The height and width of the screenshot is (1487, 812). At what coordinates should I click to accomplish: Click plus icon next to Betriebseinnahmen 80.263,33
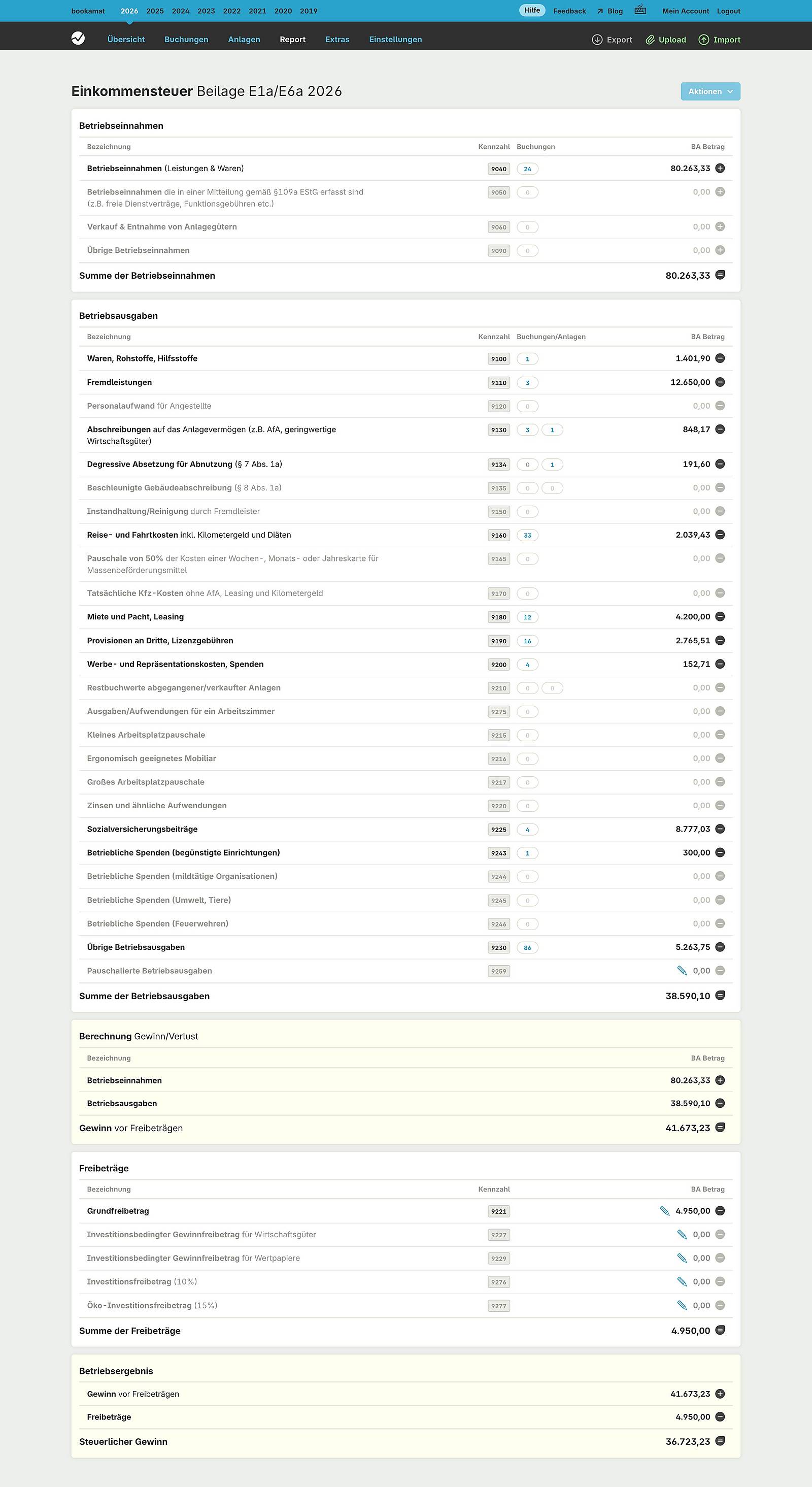pos(720,169)
